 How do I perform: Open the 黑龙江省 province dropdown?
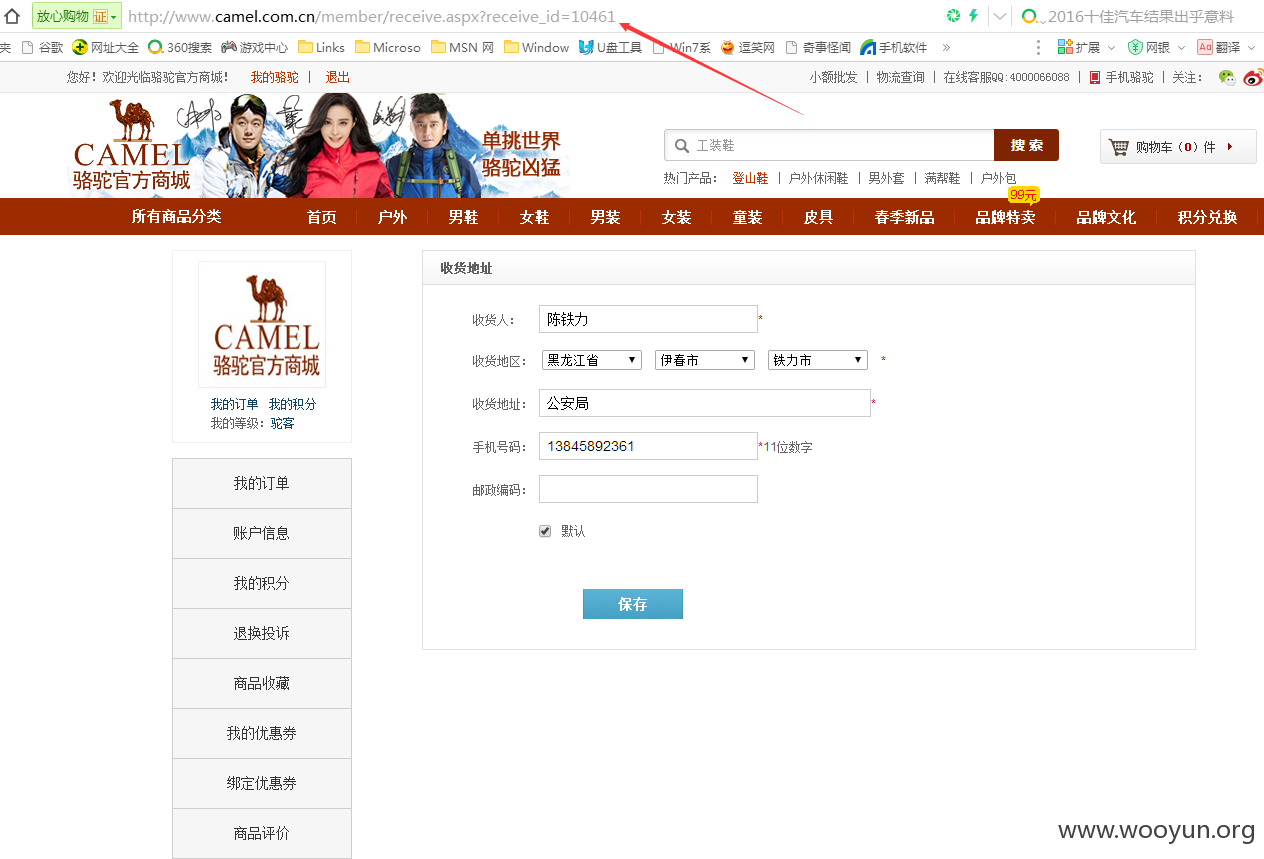click(591, 360)
